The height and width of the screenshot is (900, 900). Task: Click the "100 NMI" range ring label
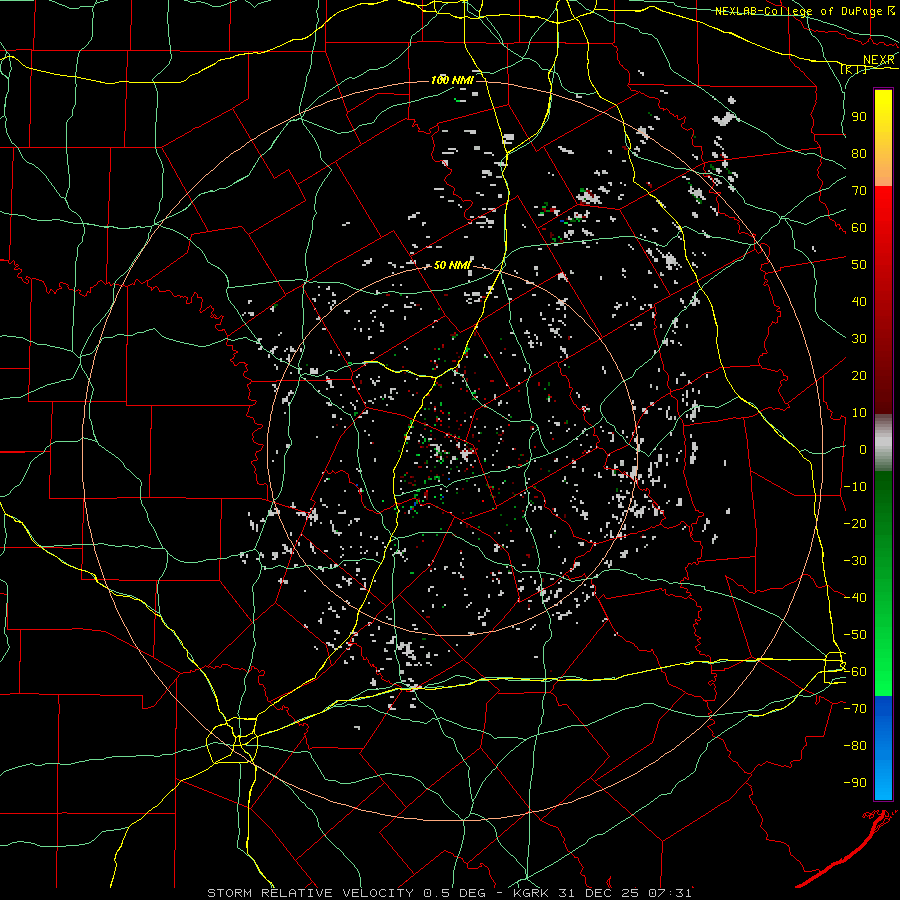tap(452, 80)
